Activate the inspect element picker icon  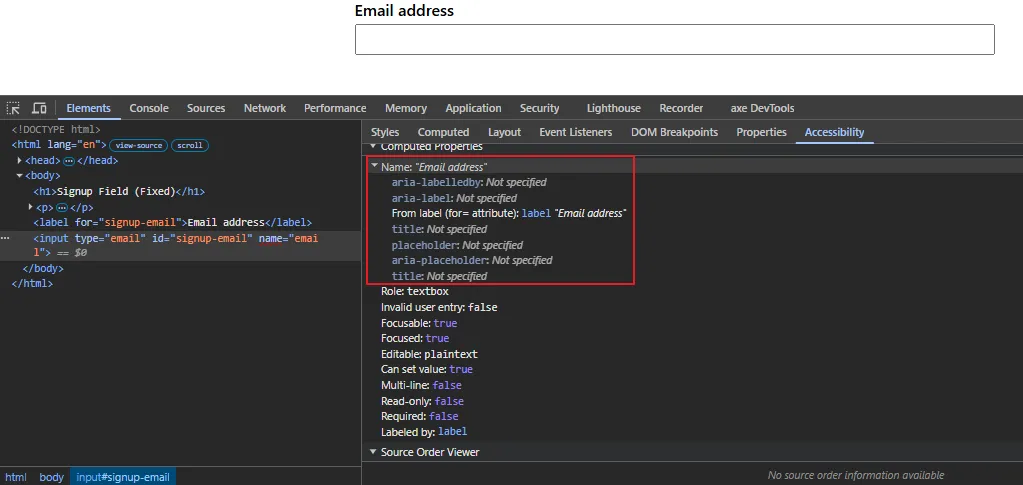tap(14, 108)
